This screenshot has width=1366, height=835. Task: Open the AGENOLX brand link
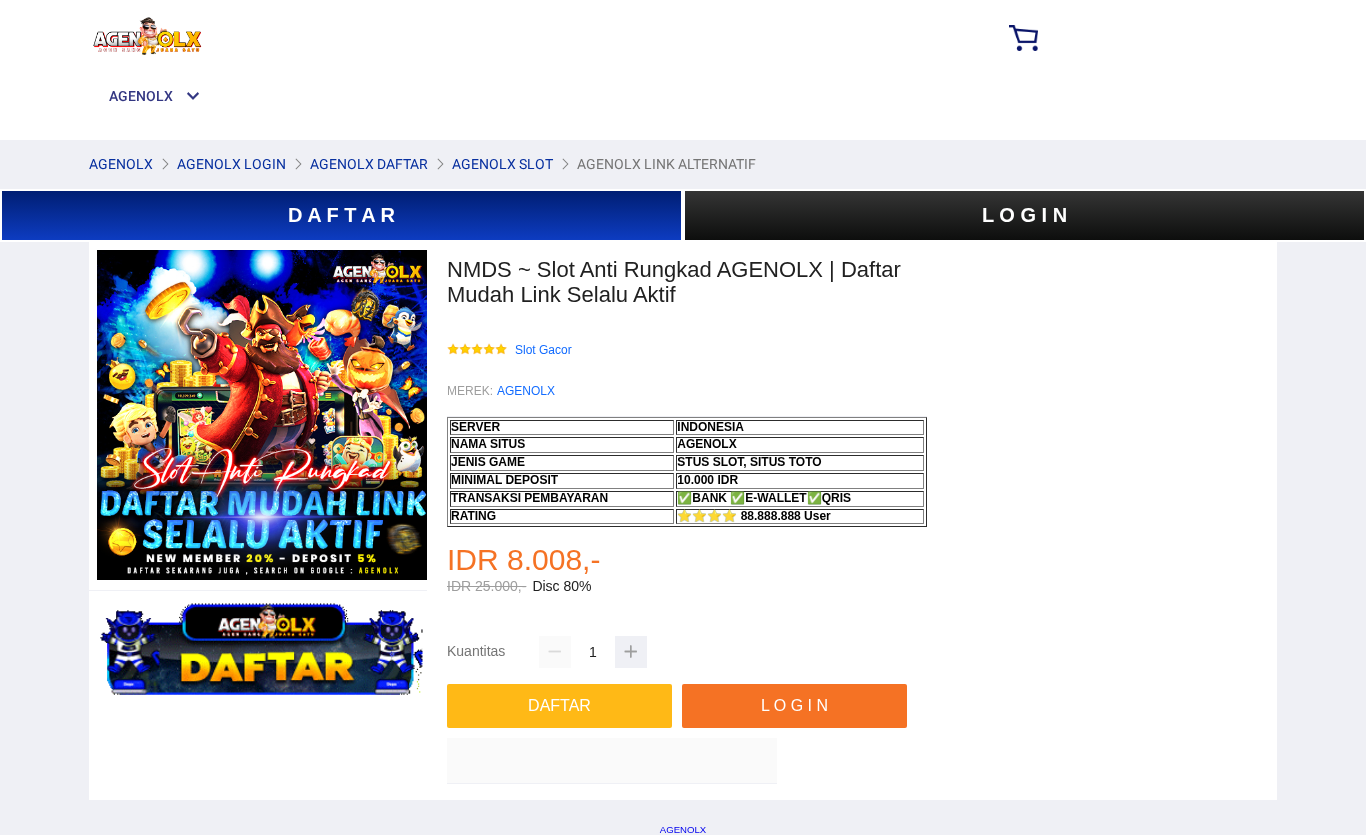pyautogui.click(x=526, y=391)
